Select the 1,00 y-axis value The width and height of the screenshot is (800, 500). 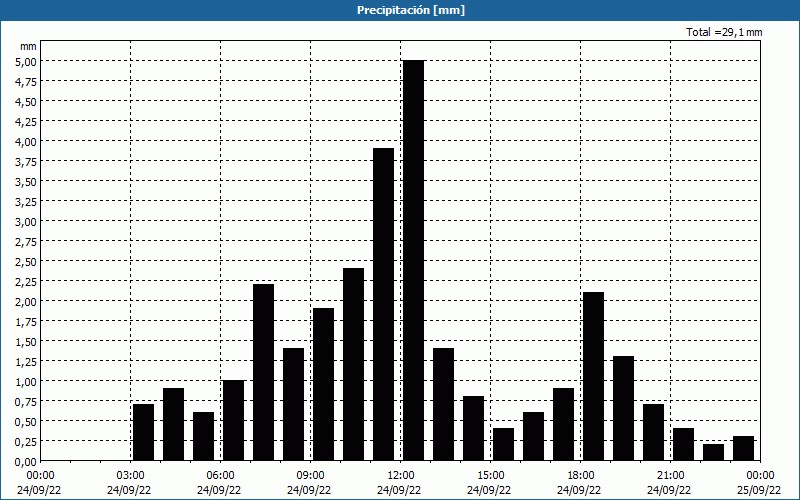coord(26,382)
